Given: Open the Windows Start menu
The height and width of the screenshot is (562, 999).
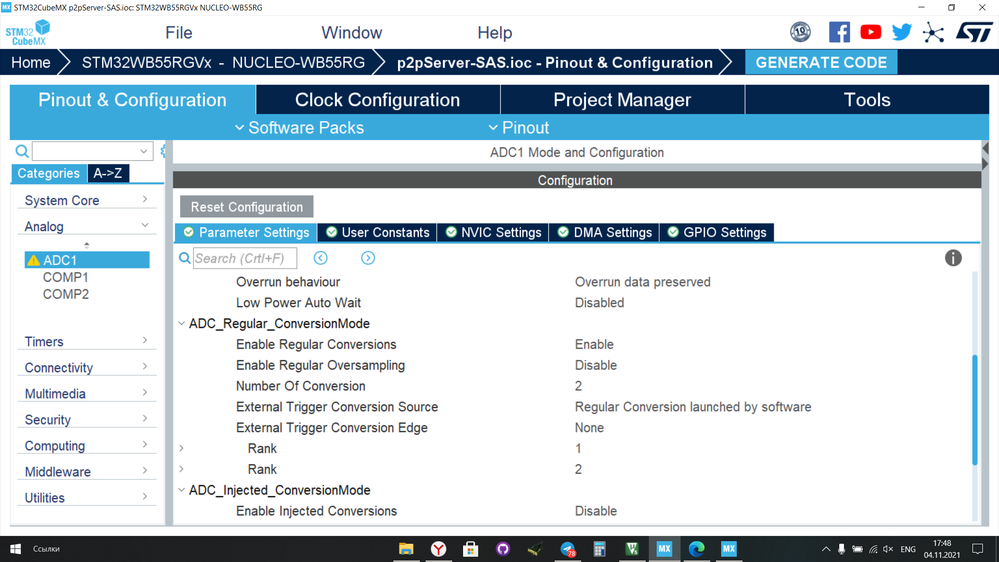Looking at the screenshot, I should pos(15,549).
